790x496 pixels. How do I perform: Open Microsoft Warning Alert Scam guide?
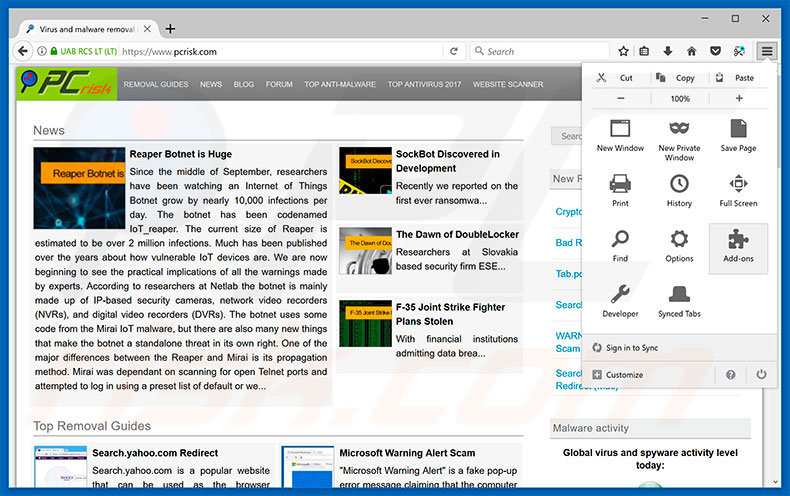407,453
